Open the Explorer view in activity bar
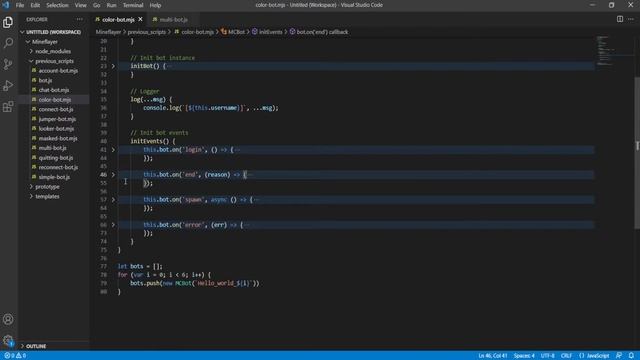Image resolution: width=640 pixels, height=360 pixels. [x=8, y=22]
